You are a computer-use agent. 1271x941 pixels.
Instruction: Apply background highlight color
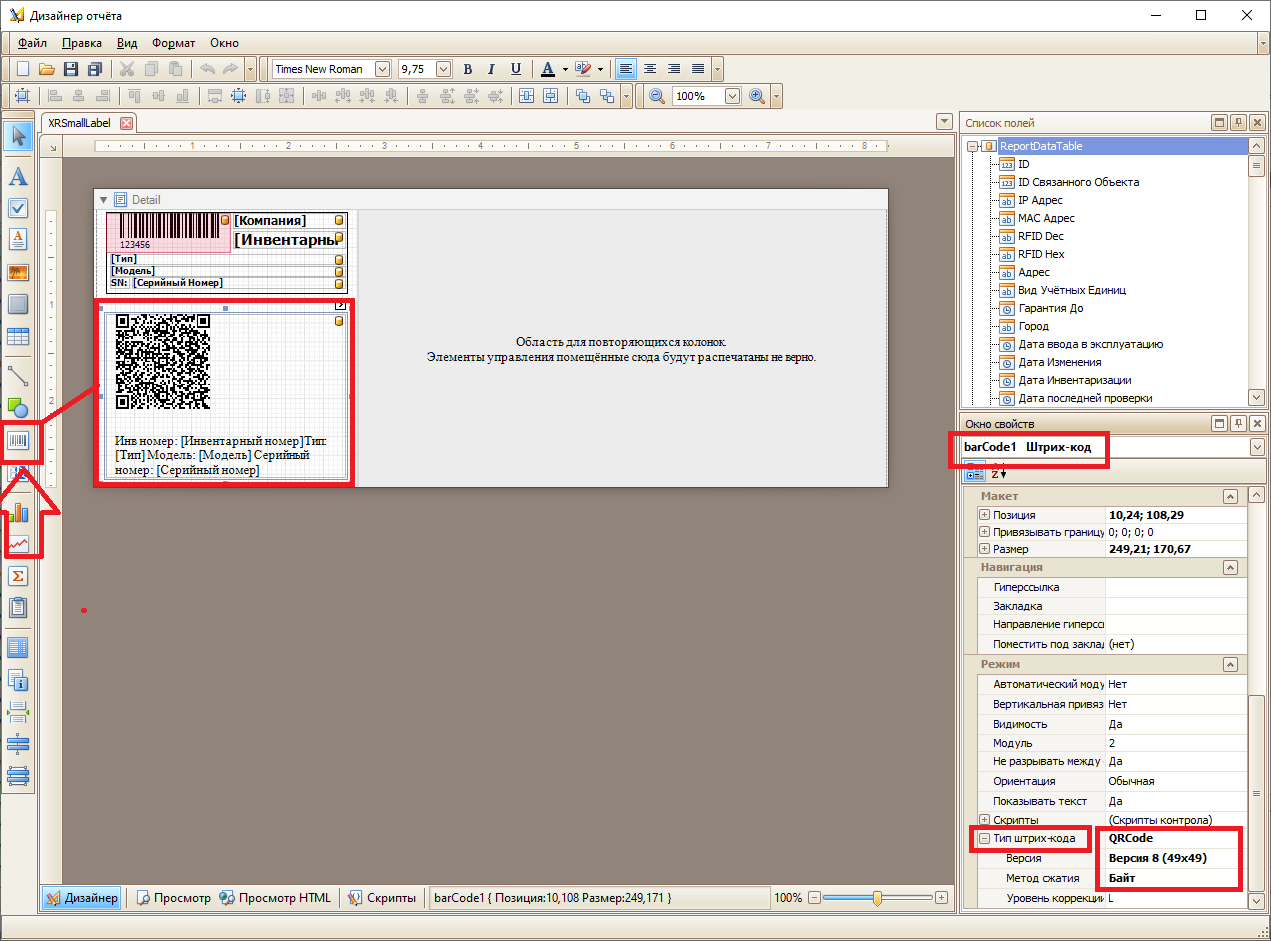tap(585, 69)
